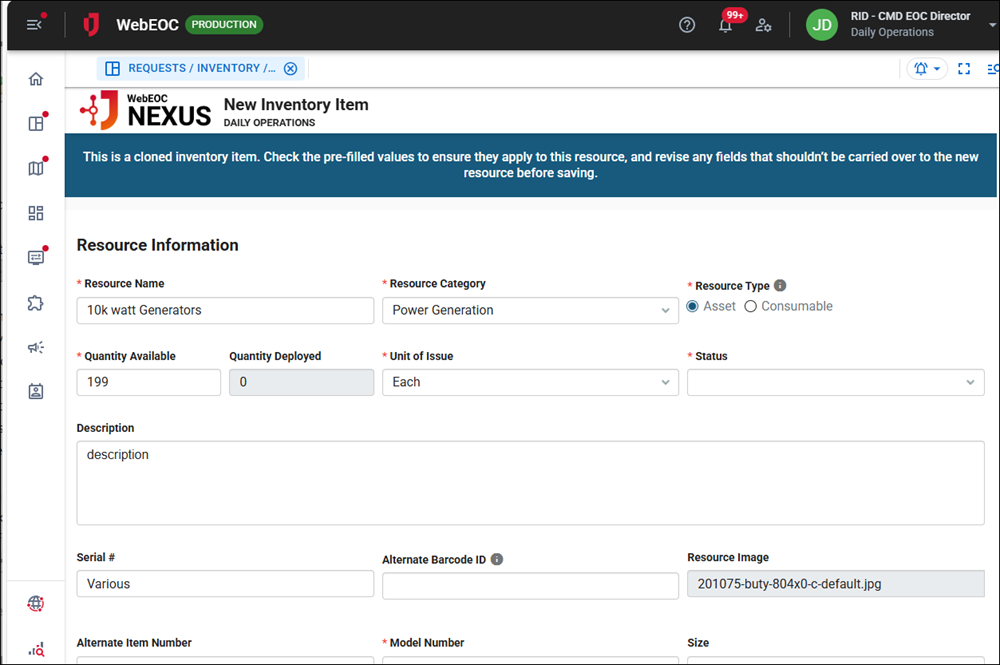The height and width of the screenshot is (665, 1000).
Task: Expand the Resource Category dropdown
Action: point(530,310)
